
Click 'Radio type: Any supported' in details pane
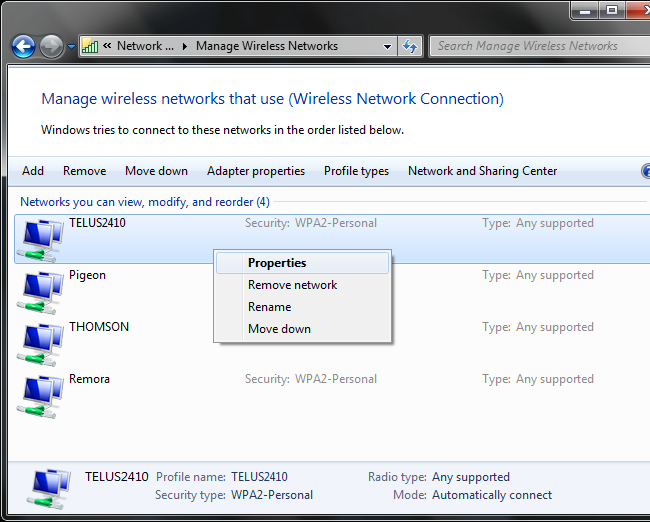[439, 477]
